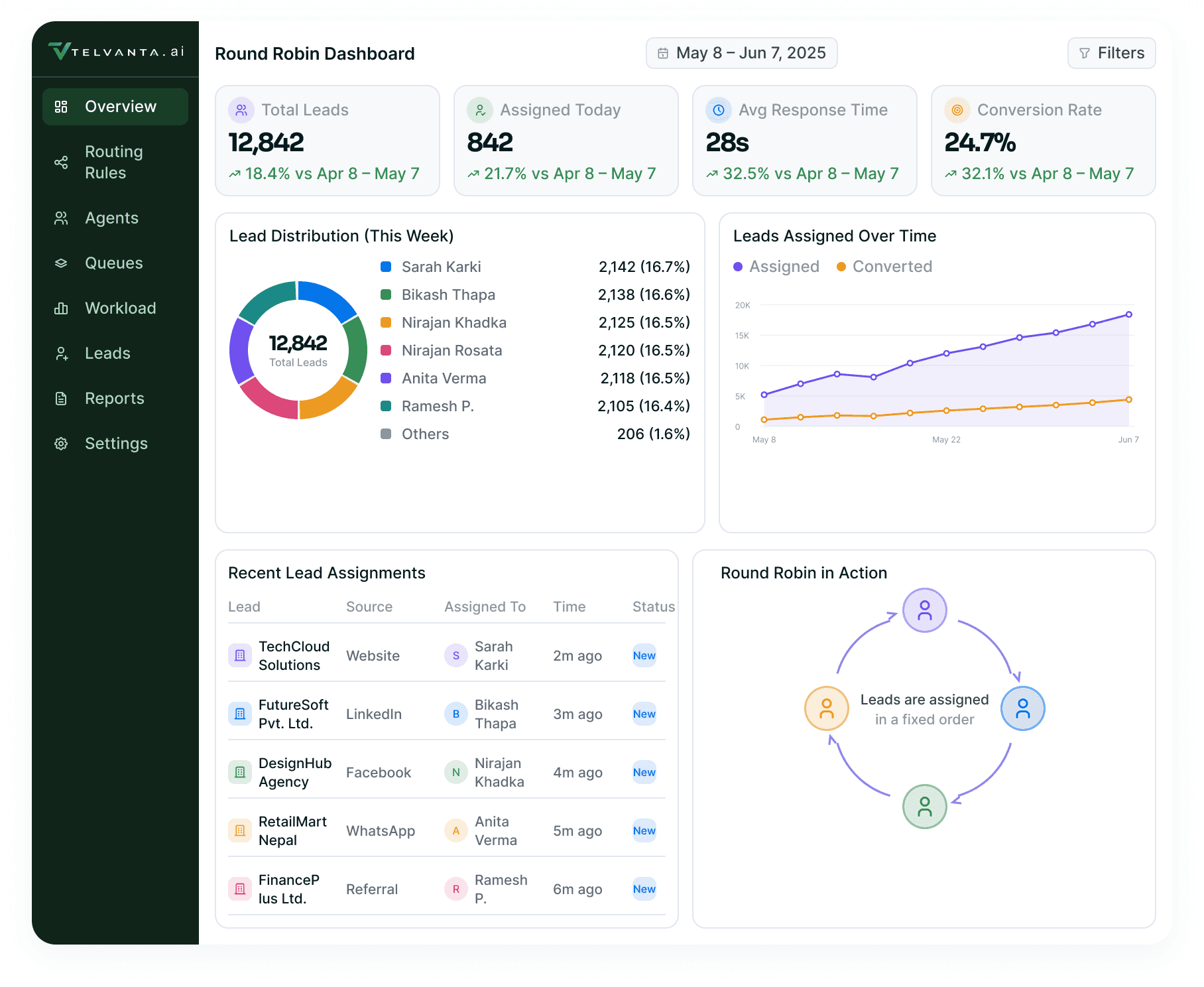Screen dimensions: 1204x987
Task: Click the DesignHub Agency building icon
Action: (x=240, y=773)
